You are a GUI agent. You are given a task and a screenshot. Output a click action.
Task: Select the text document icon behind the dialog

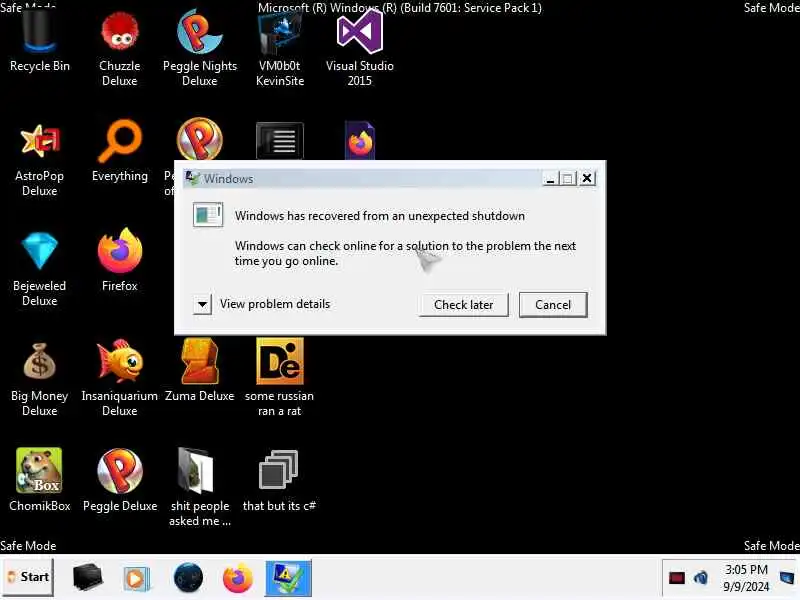pyautogui.click(x=280, y=140)
